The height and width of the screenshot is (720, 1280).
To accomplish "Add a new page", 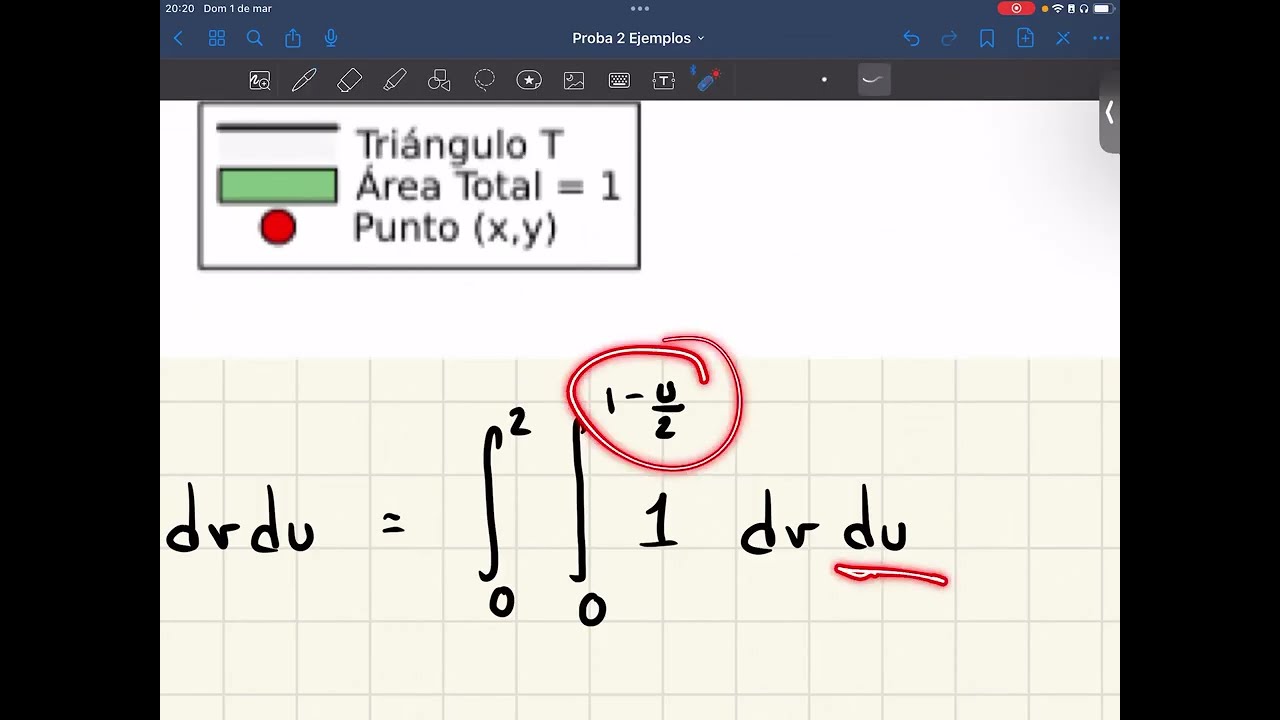I will [x=1025, y=38].
